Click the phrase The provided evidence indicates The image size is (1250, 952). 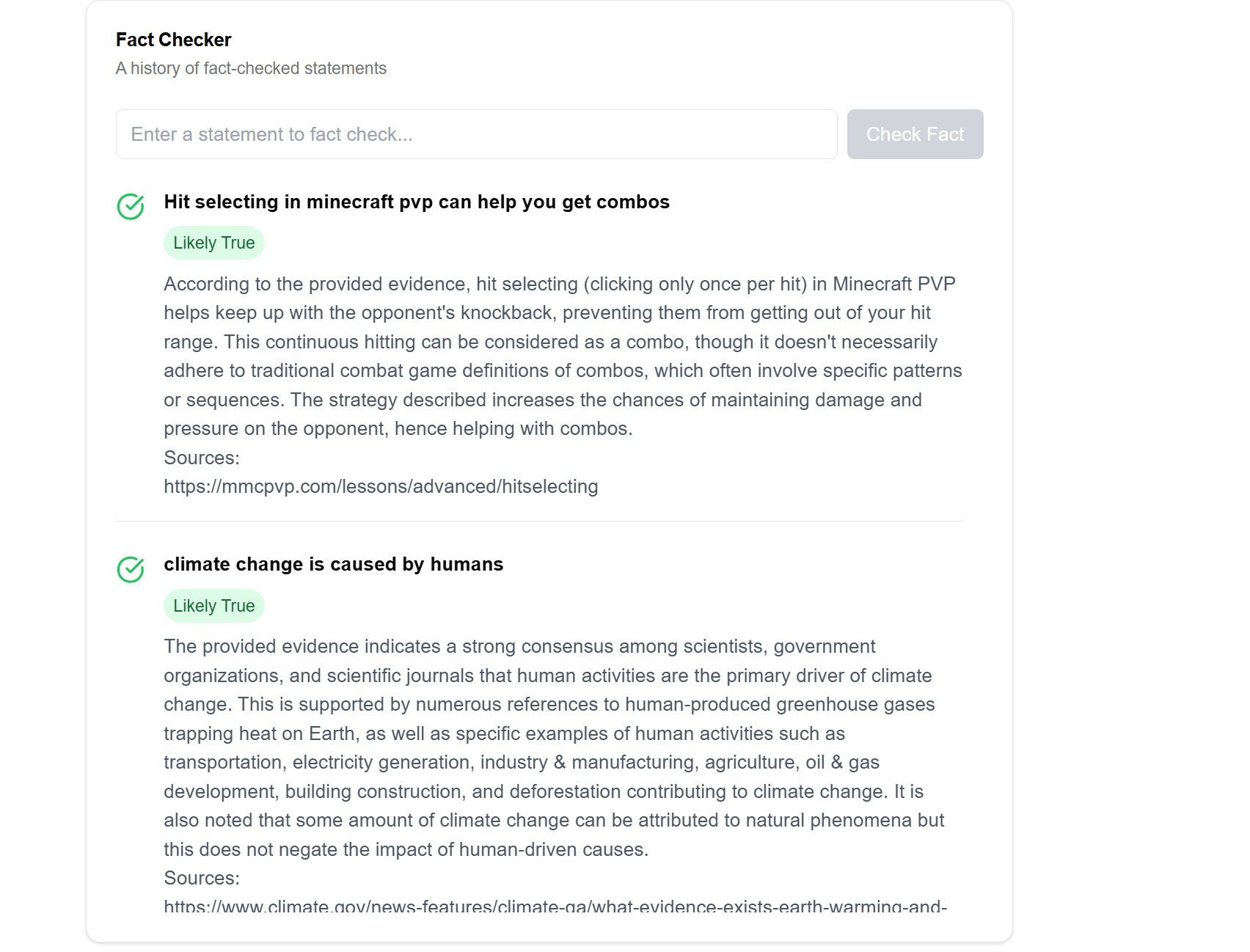(302, 646)
